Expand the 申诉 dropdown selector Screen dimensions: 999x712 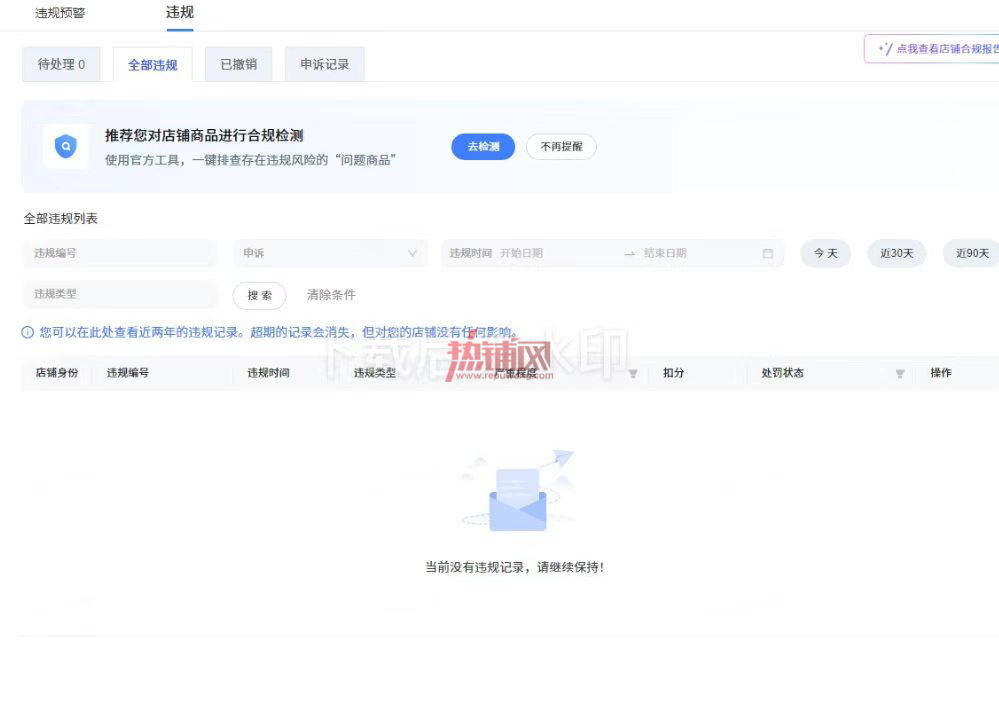tap(329, 253)
